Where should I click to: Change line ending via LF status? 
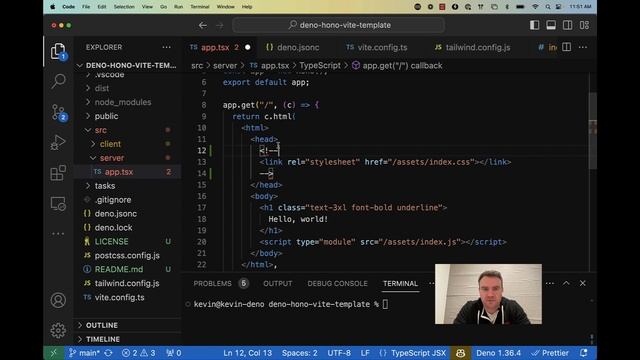[x=365, y=353]
